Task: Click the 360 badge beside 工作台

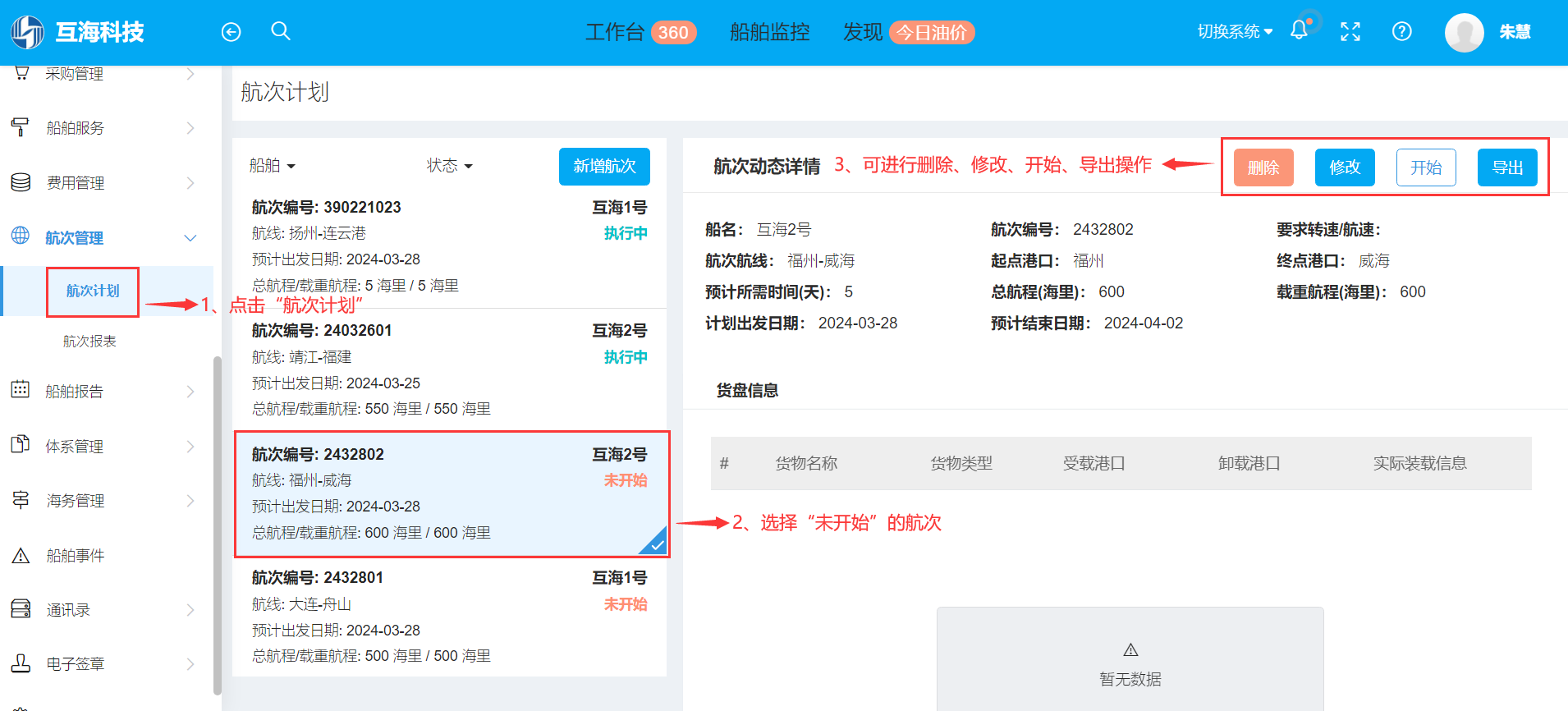Action: click(x=674, y=32)
